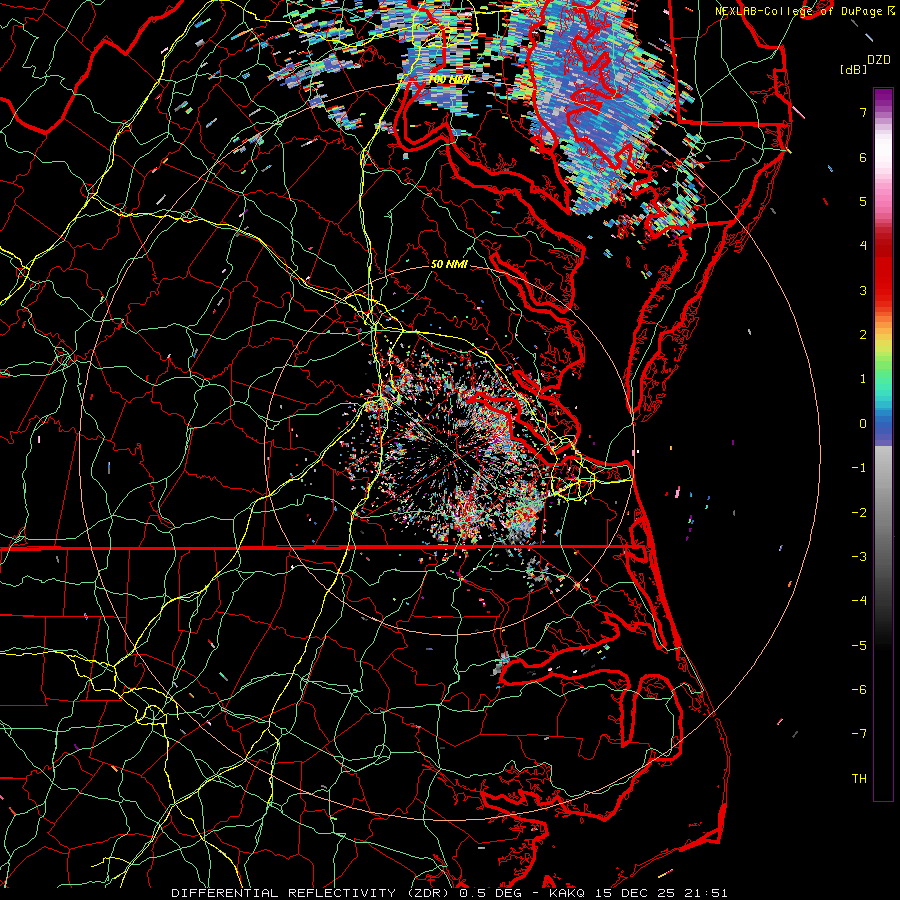Click the 100 NMI range ring label
The image size is (900, 900).
(x=449, y=79)
